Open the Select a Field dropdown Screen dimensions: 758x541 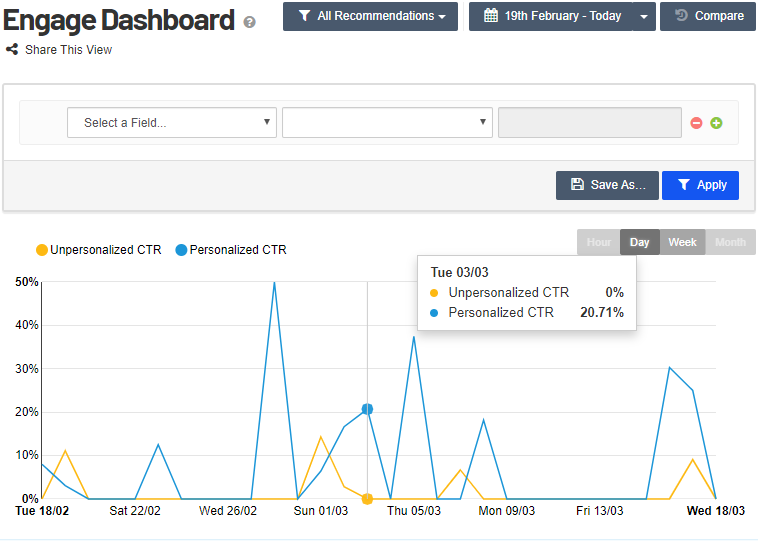[172, 123]
